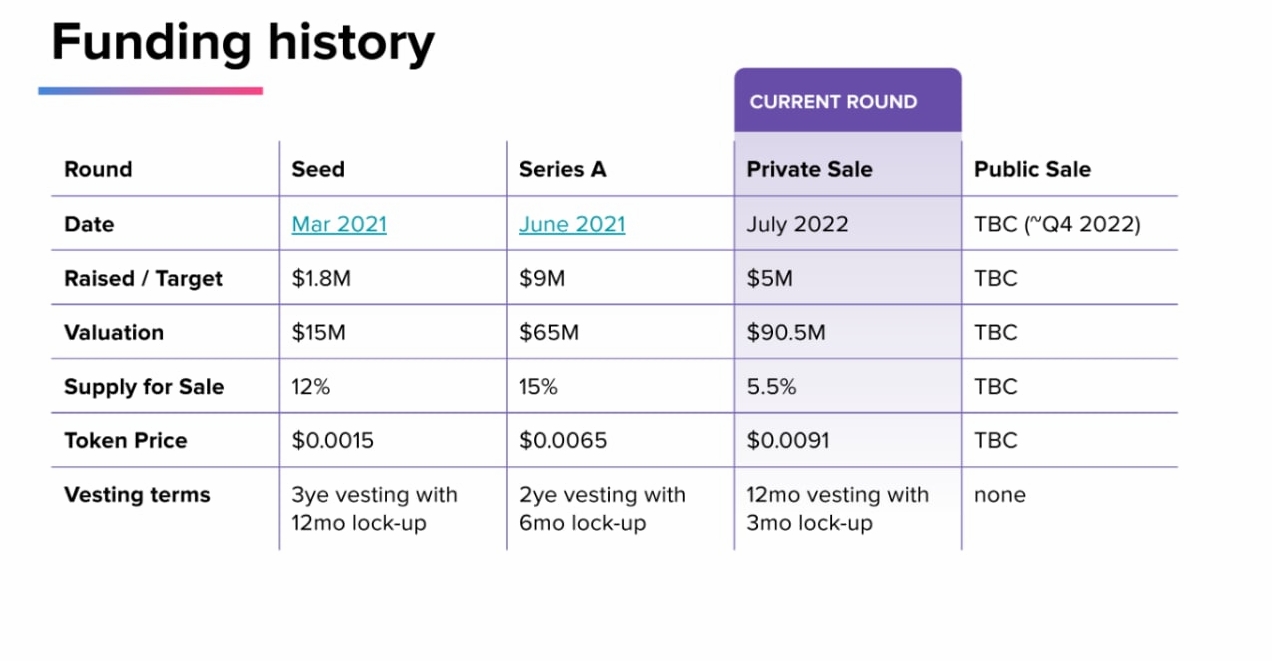The height and width of the screenshot is (661, 1272).
Task: Select the TBC (~Q4 2022) date cell
Action: pos(1057,224)
